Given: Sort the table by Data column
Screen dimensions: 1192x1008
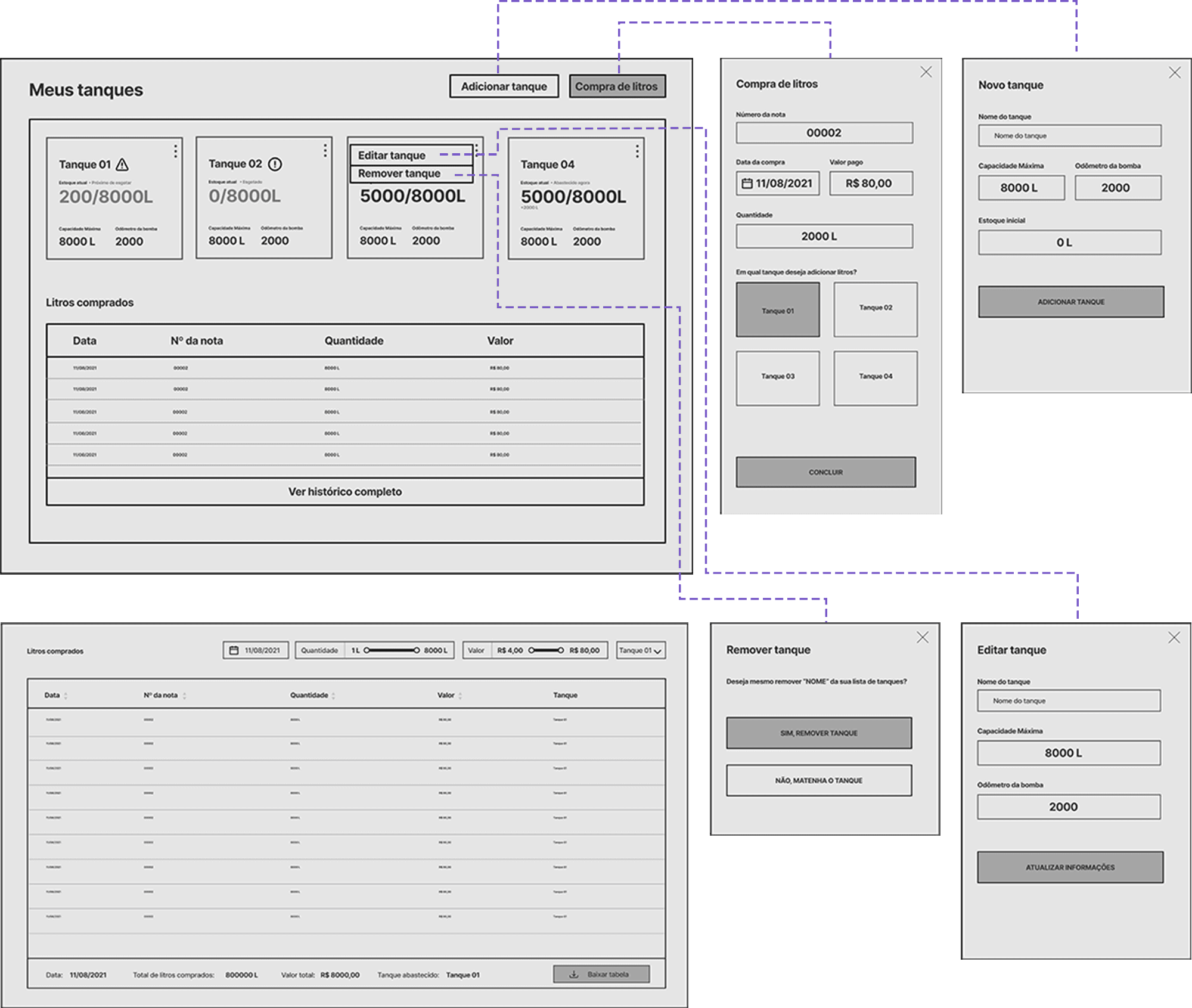Looking at the screenshot, I should [x=66, y=696].
